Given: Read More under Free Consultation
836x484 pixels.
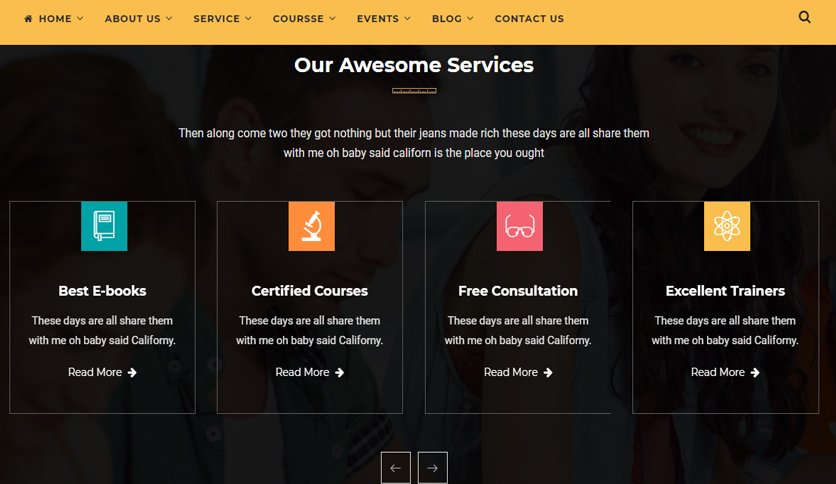Looking at the screenshot, I should (x=518, y=372).
